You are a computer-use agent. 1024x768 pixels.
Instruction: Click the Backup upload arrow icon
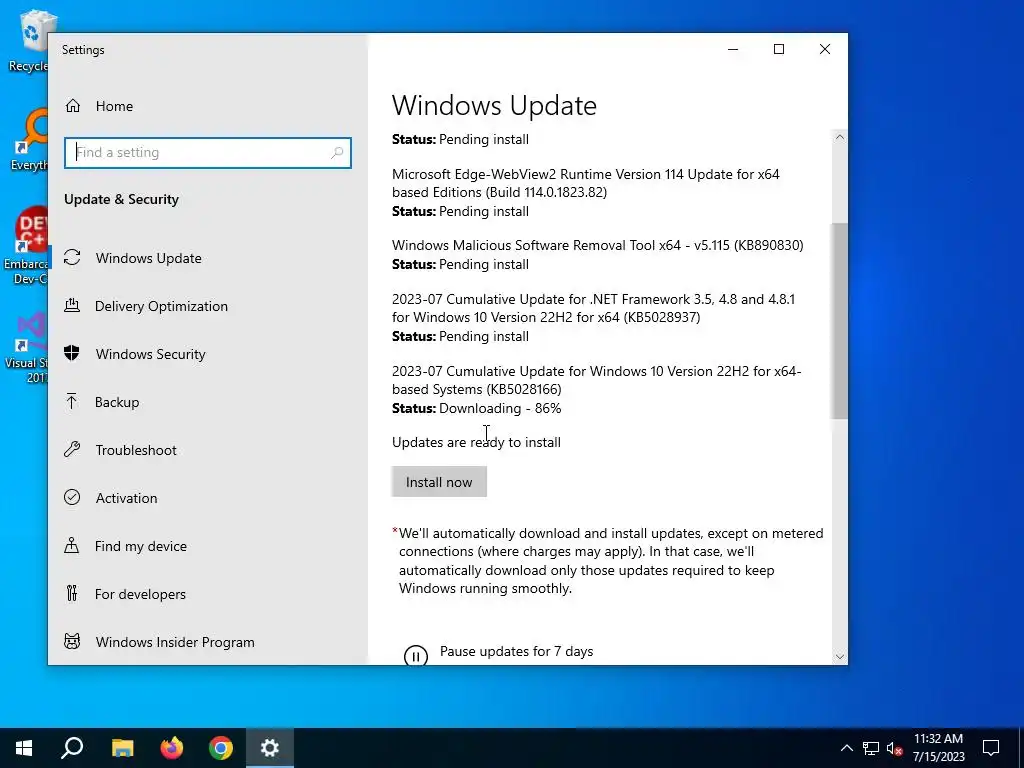pyautogui.click(x=72, y=401)
